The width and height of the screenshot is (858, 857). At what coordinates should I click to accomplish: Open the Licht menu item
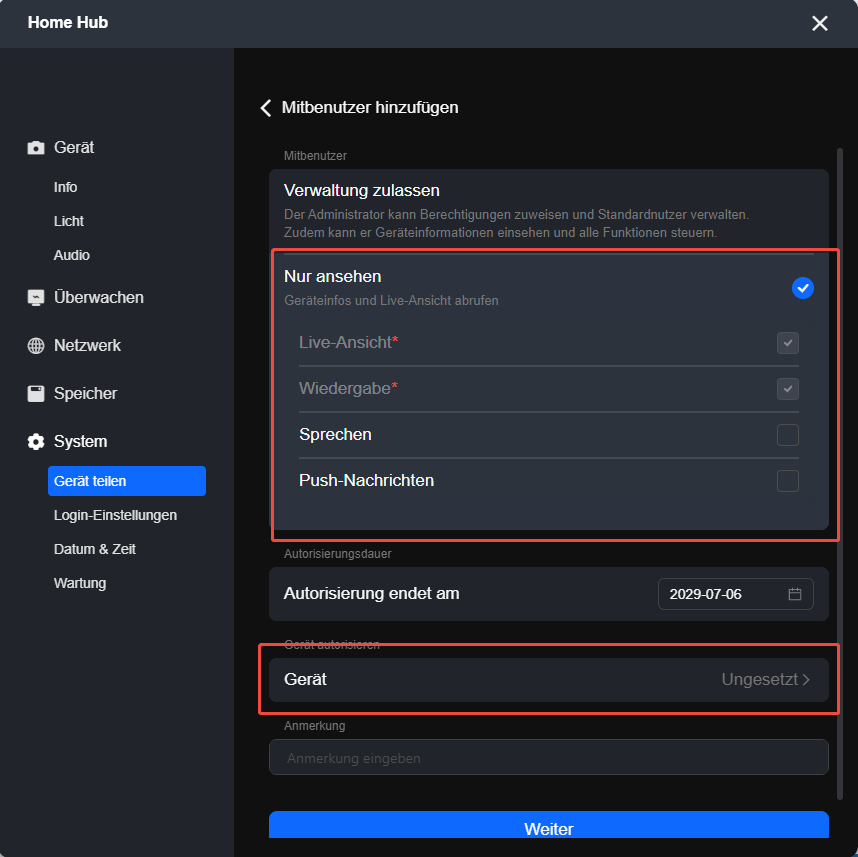pos(69,221)
